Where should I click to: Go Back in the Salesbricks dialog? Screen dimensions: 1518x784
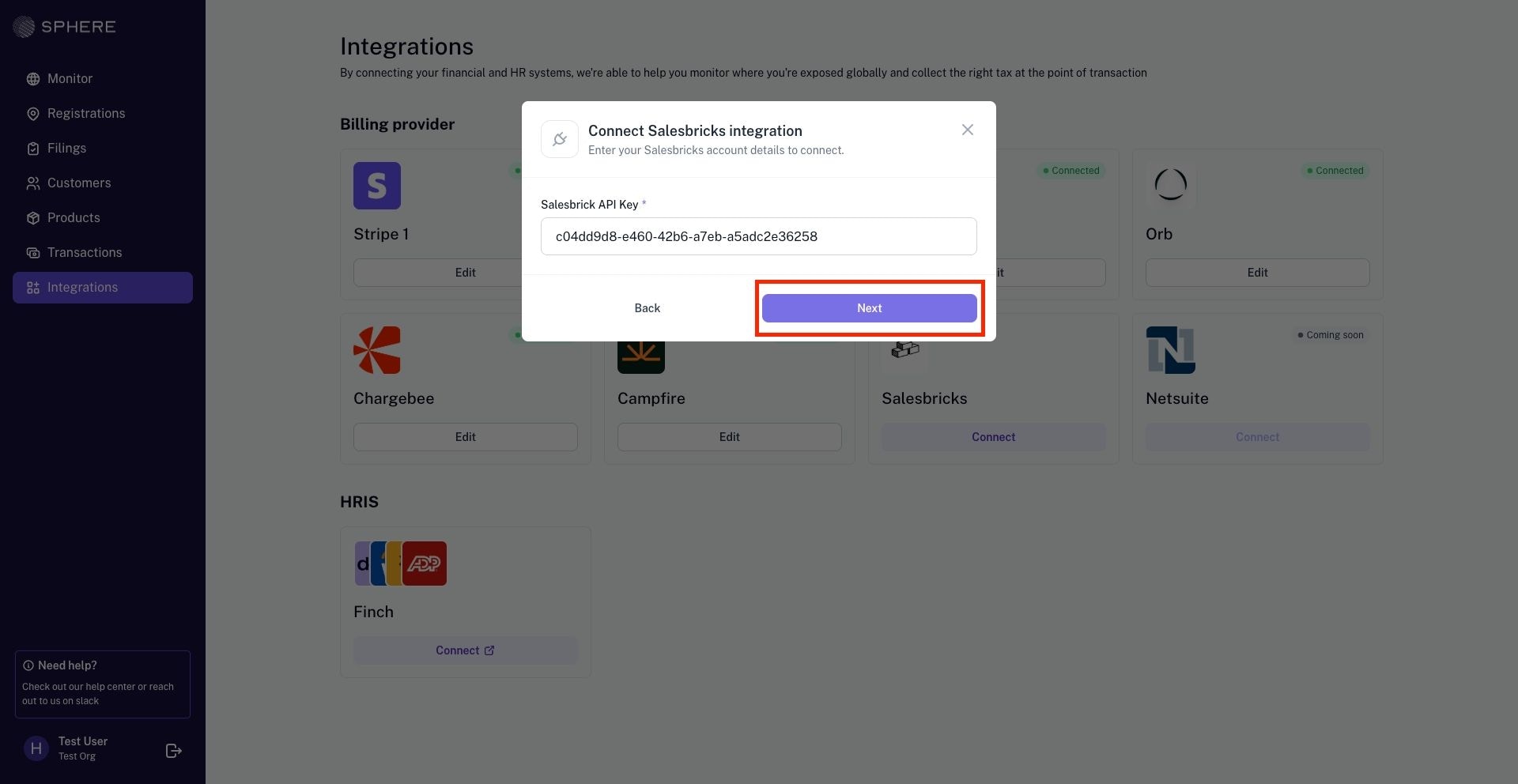(648, 308)
